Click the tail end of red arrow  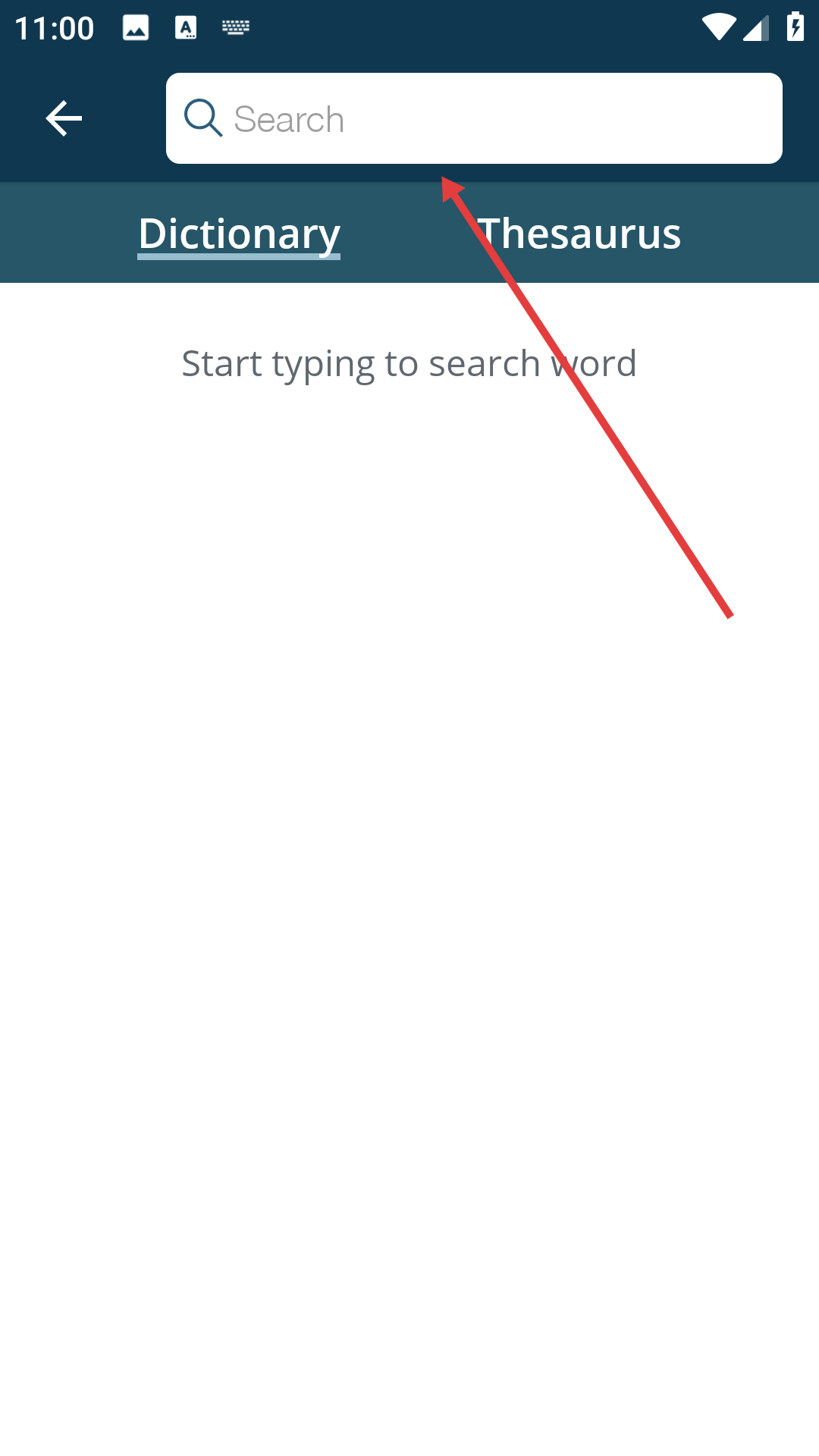point(729,614)
